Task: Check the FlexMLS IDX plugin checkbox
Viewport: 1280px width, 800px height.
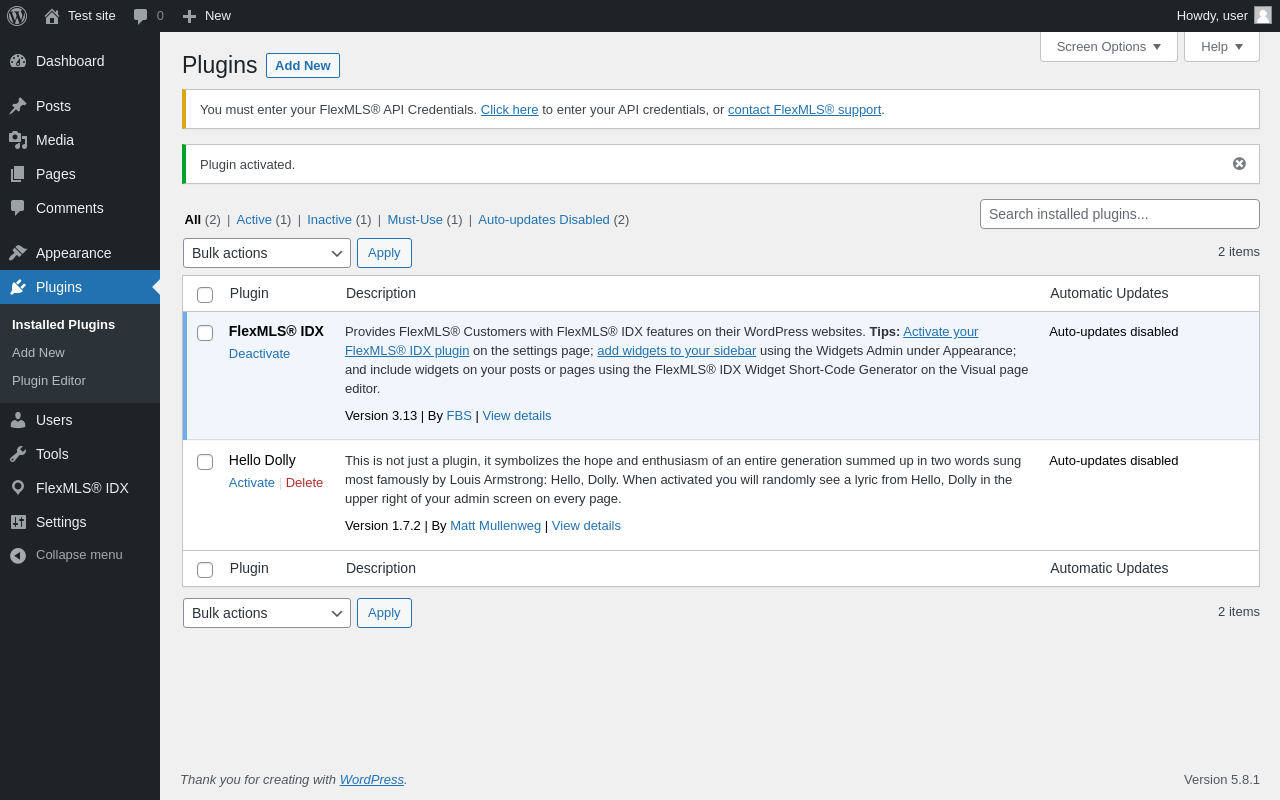Action: coord(205,333)
